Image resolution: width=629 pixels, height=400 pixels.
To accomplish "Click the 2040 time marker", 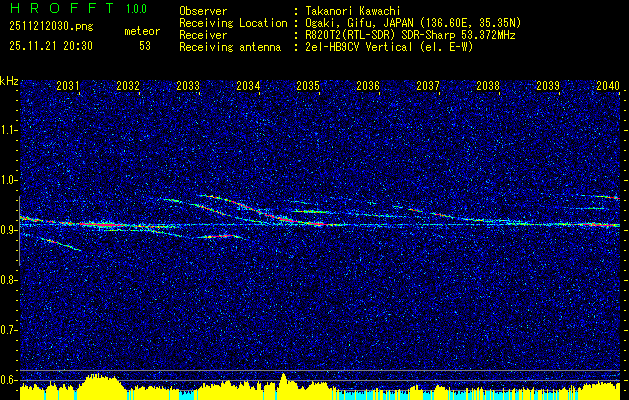I will [x=608, y=85].
